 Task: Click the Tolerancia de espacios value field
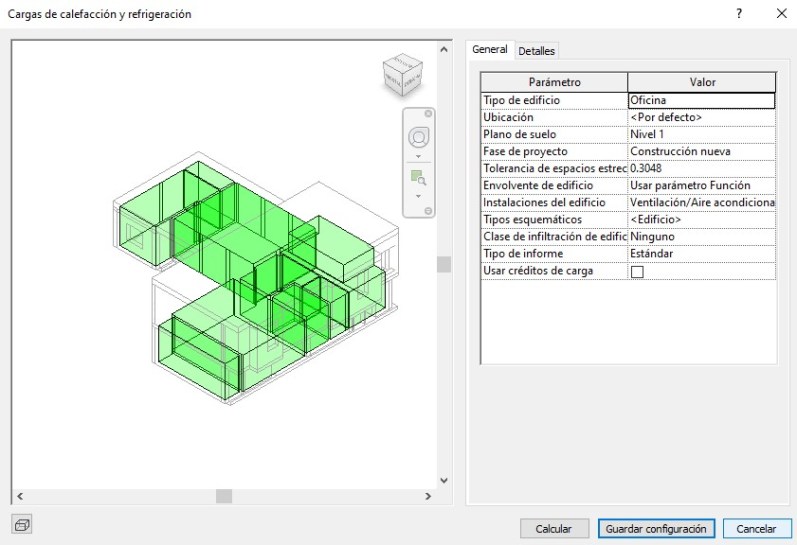tap(701, 168)
